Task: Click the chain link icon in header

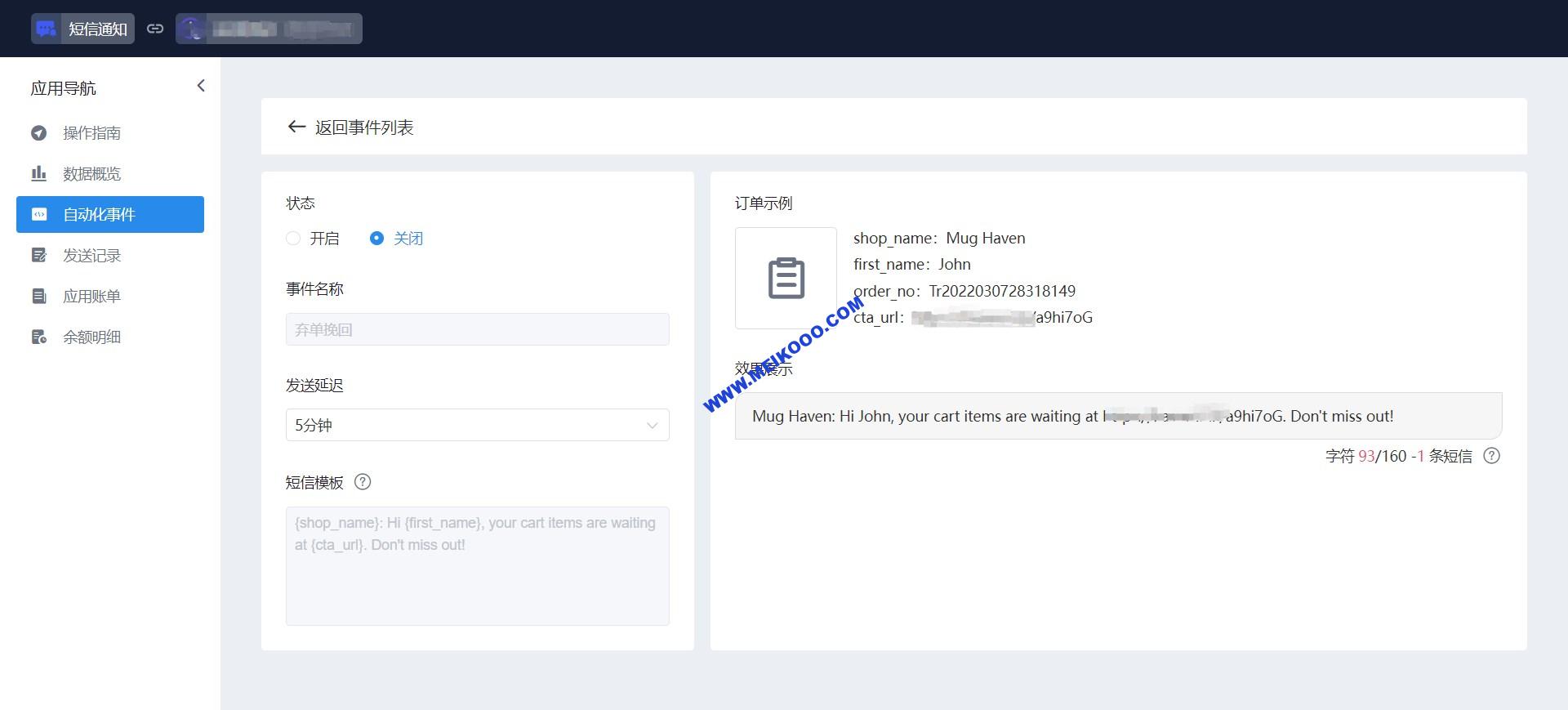Action: coord(155,29)
